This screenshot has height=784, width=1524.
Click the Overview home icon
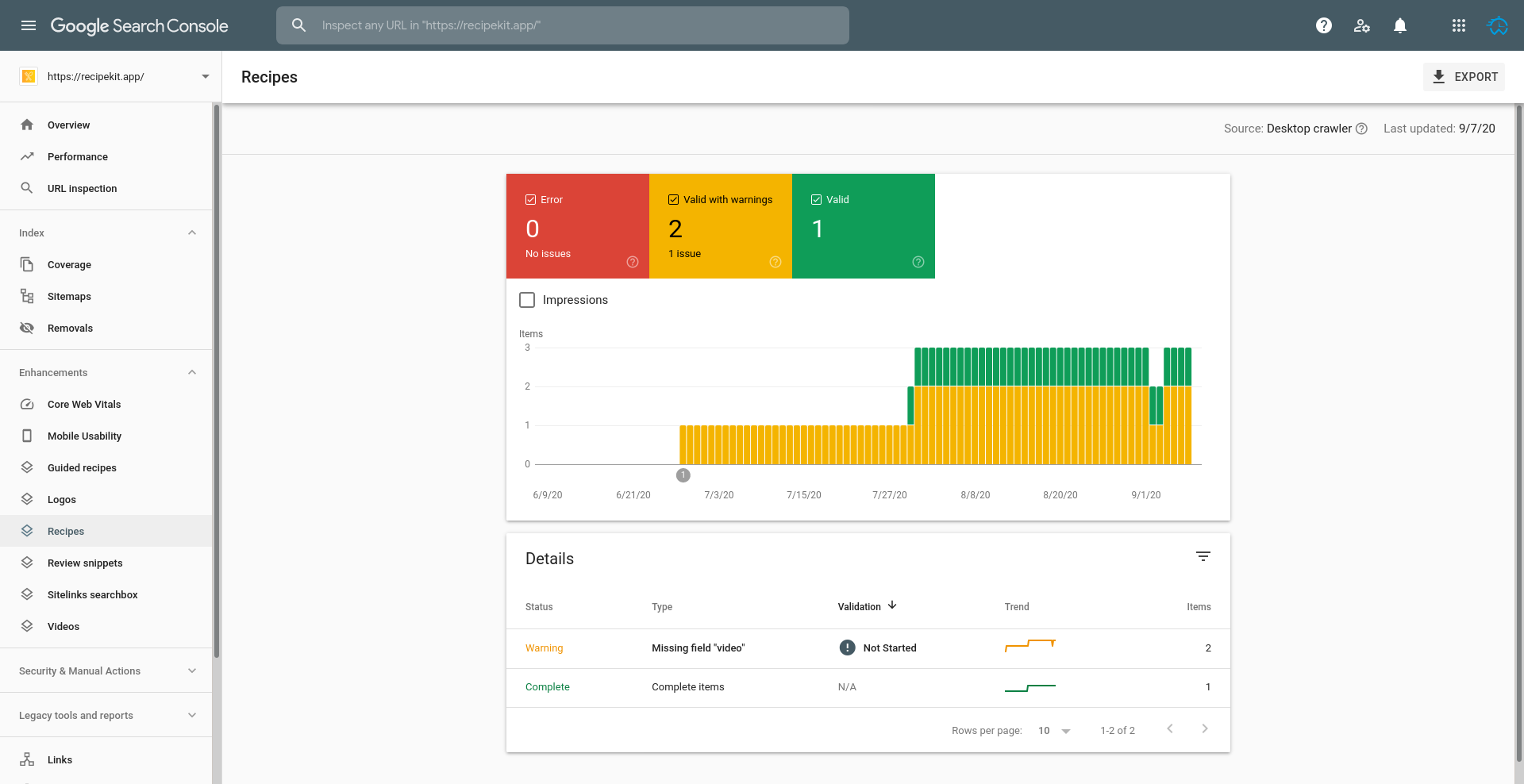coord(27,125)
